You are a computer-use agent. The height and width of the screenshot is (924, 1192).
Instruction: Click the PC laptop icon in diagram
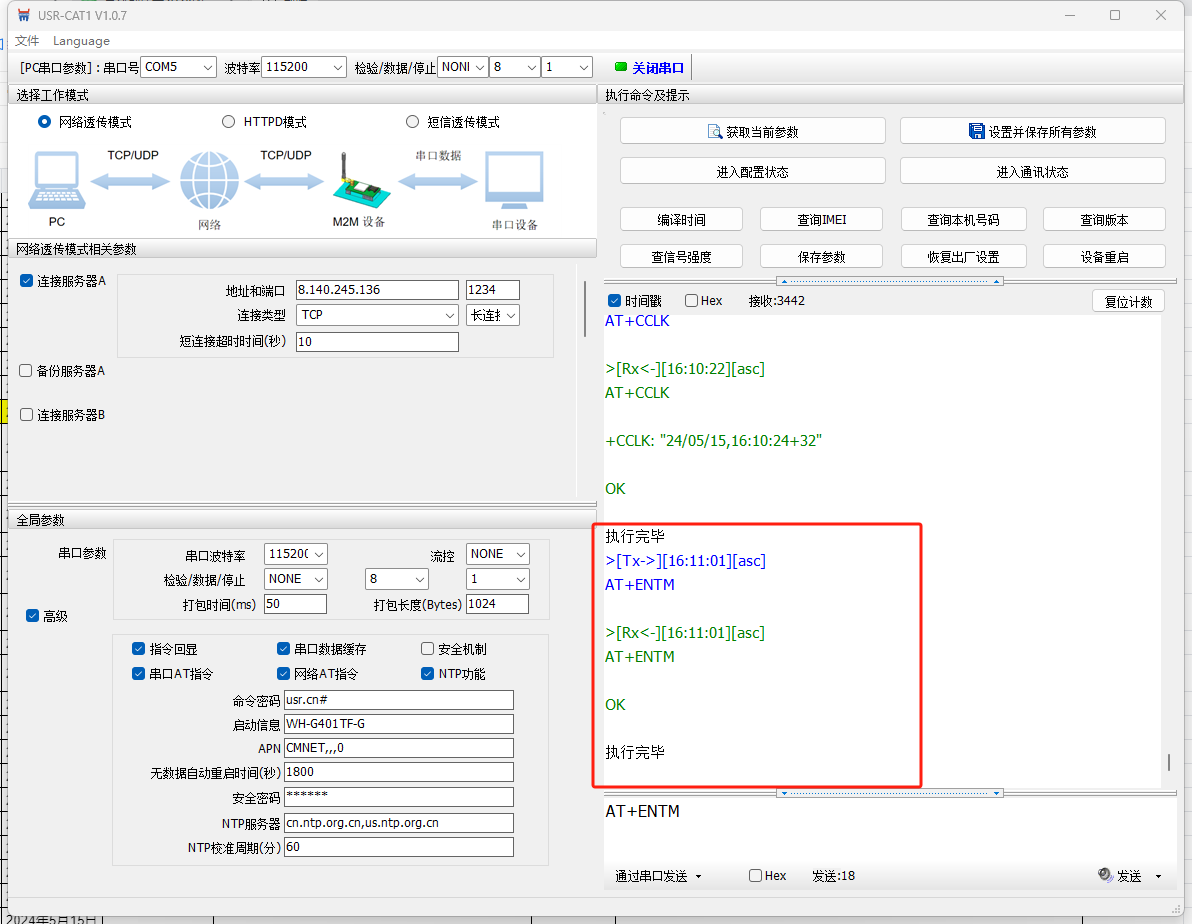[56, 181]
